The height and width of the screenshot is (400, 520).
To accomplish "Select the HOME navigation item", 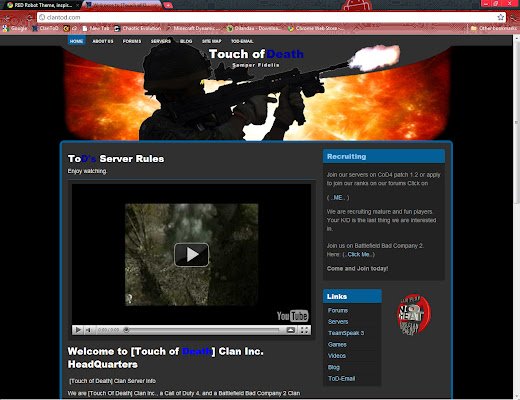I will pyautogui.click(x=76, y=41).
